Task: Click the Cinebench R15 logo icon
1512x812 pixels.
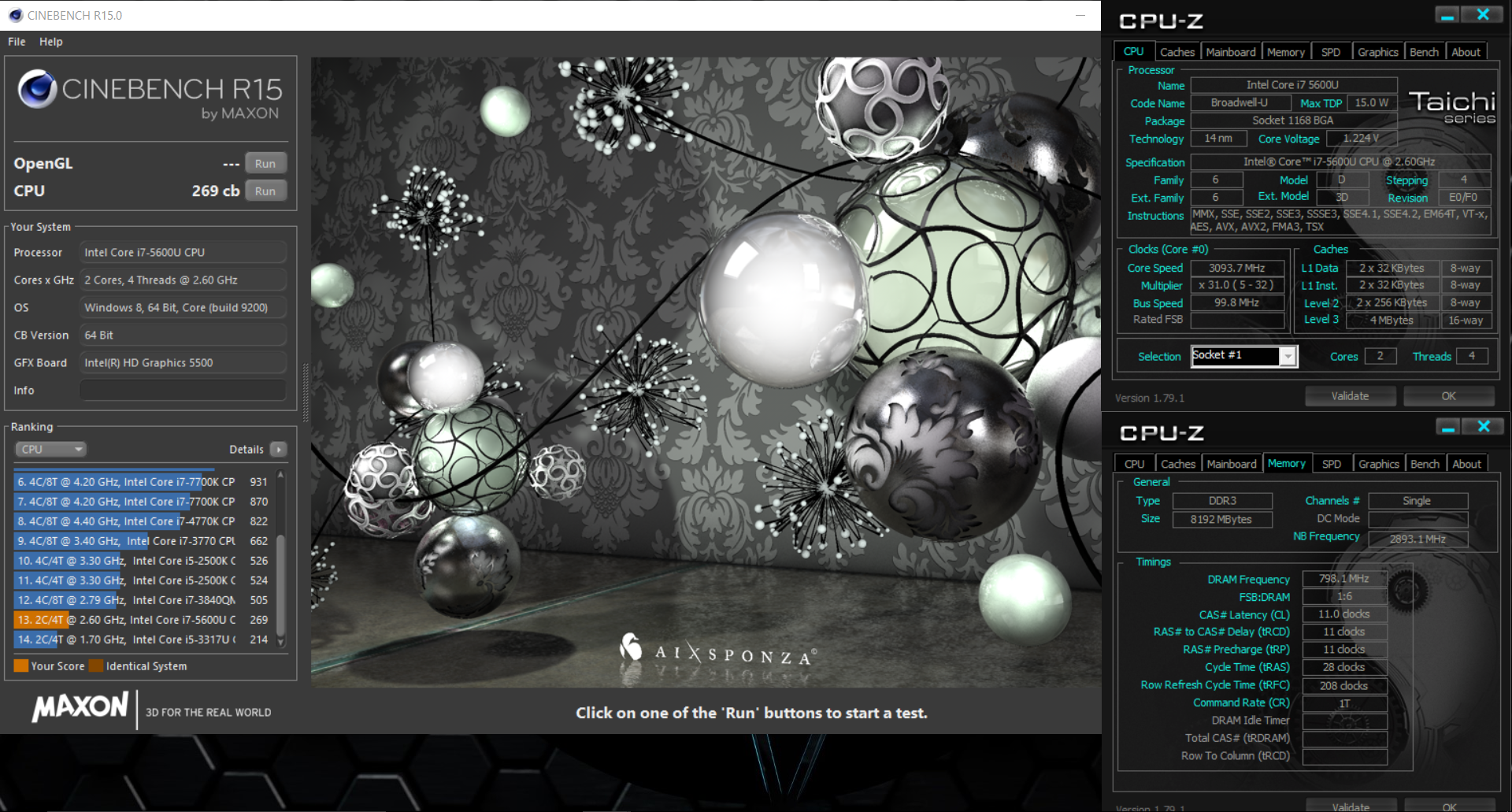Action: [37, 89]
